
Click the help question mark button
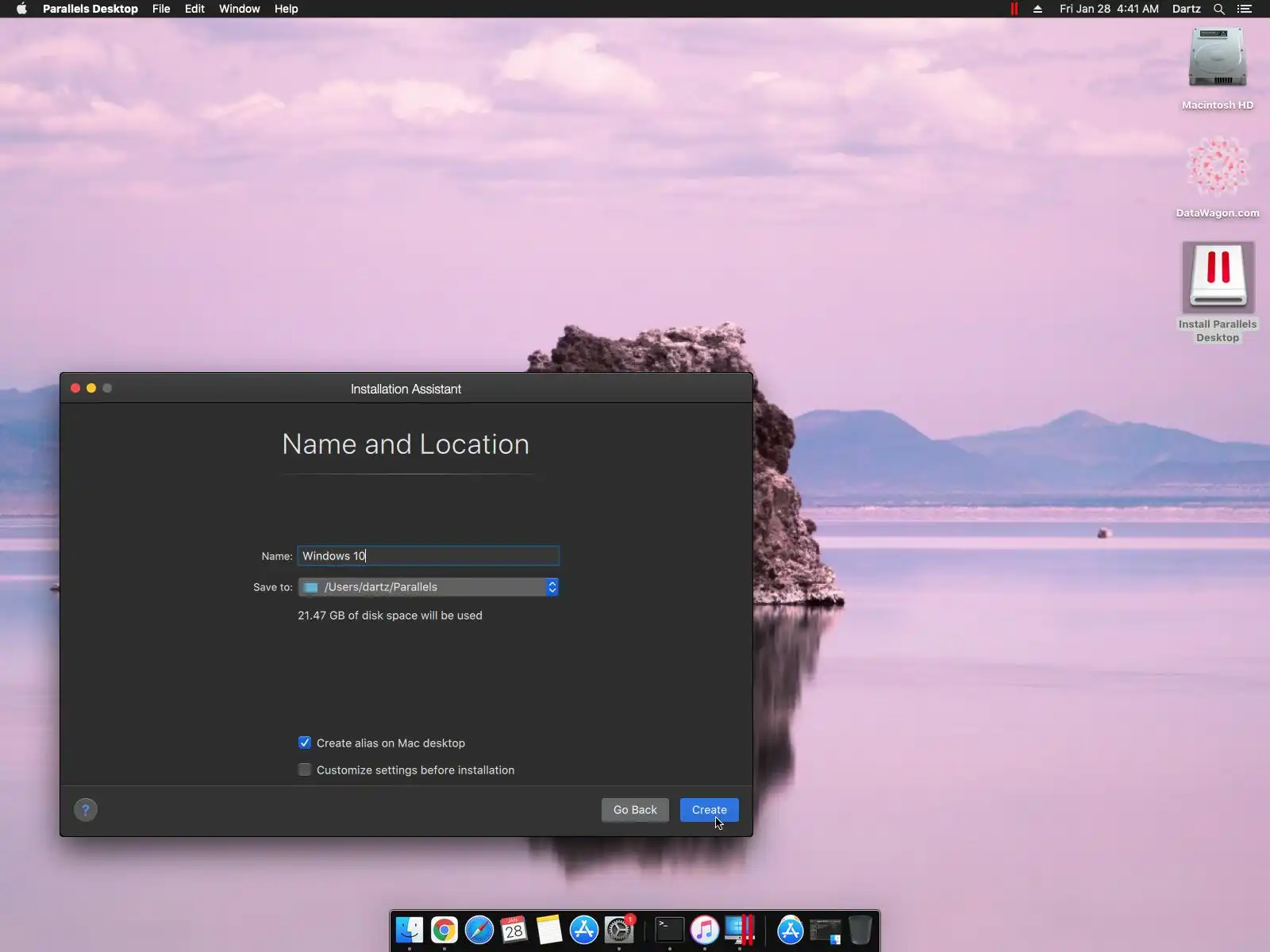[86, 810]
